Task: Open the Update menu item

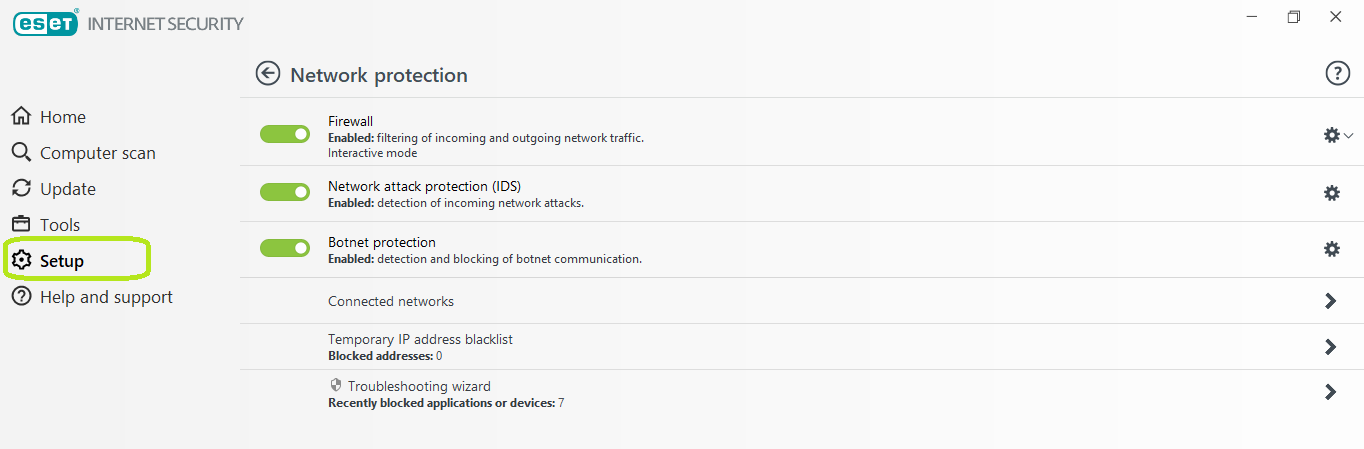Action: [67, 189]
